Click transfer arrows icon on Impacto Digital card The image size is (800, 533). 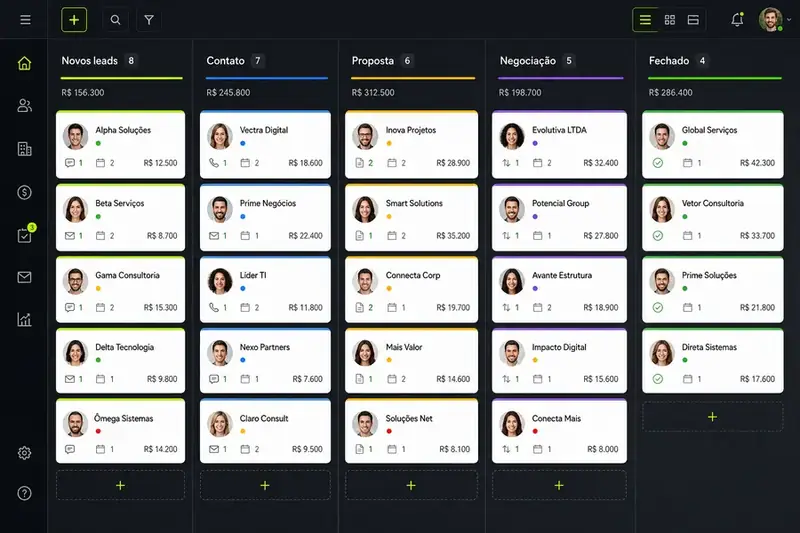point(506,379)
